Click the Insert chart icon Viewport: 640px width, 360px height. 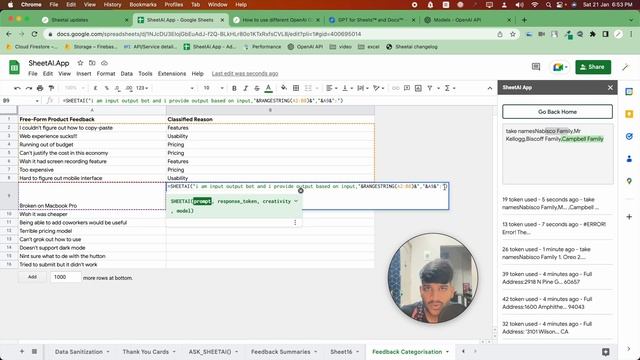(x=418, y=88)
